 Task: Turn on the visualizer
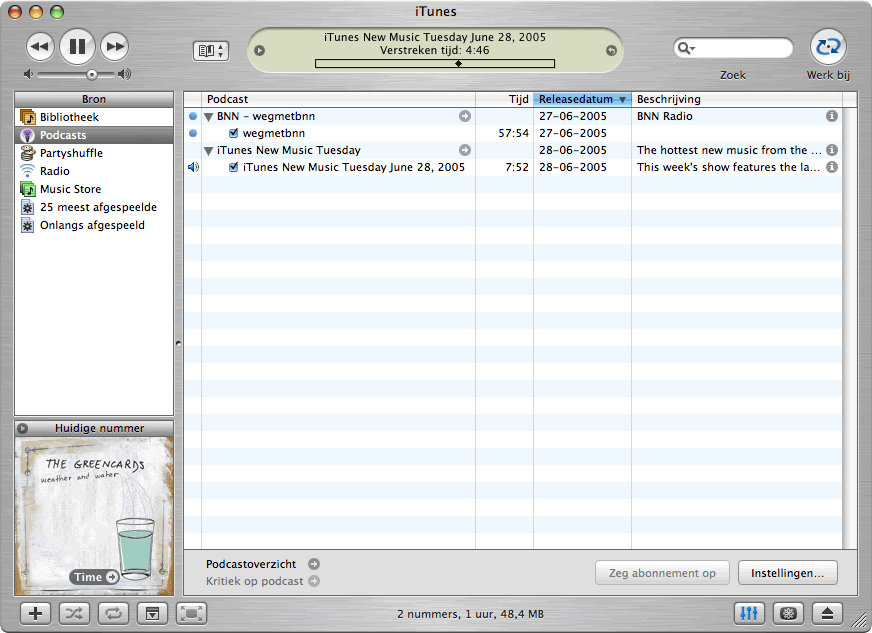point(788,614)
